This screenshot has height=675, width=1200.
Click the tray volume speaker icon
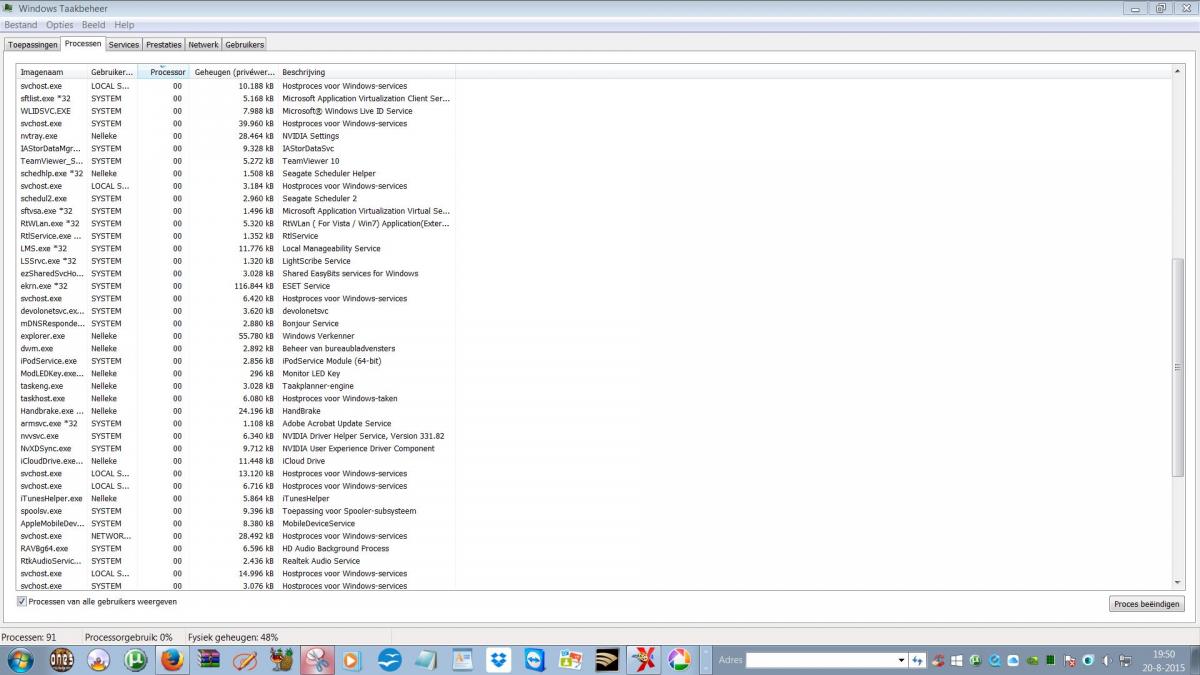click(1107, 660)
